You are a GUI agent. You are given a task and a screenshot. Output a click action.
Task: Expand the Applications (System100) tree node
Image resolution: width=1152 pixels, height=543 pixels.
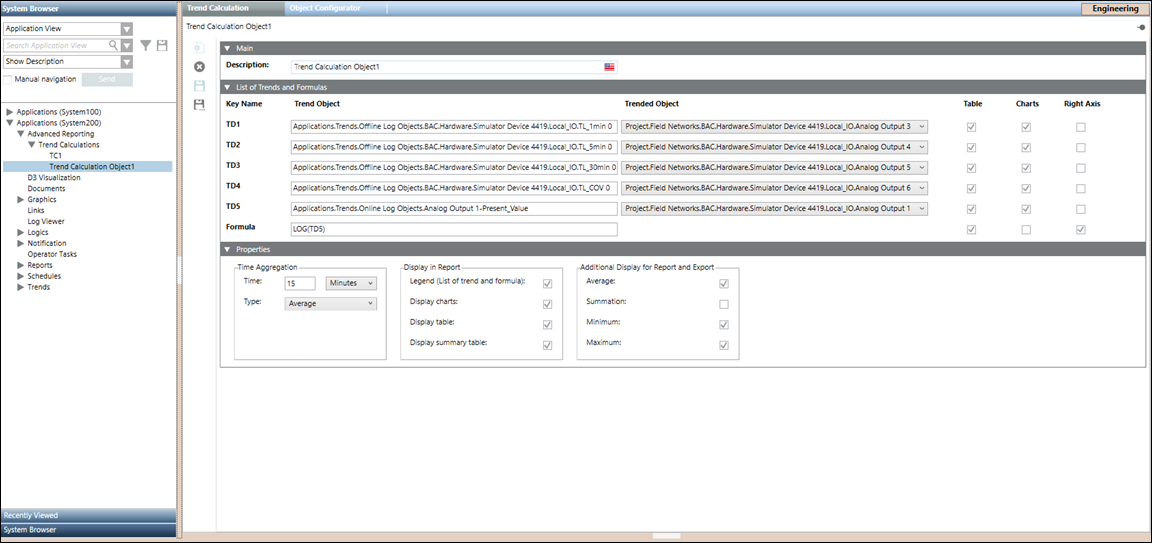[10, 112]
